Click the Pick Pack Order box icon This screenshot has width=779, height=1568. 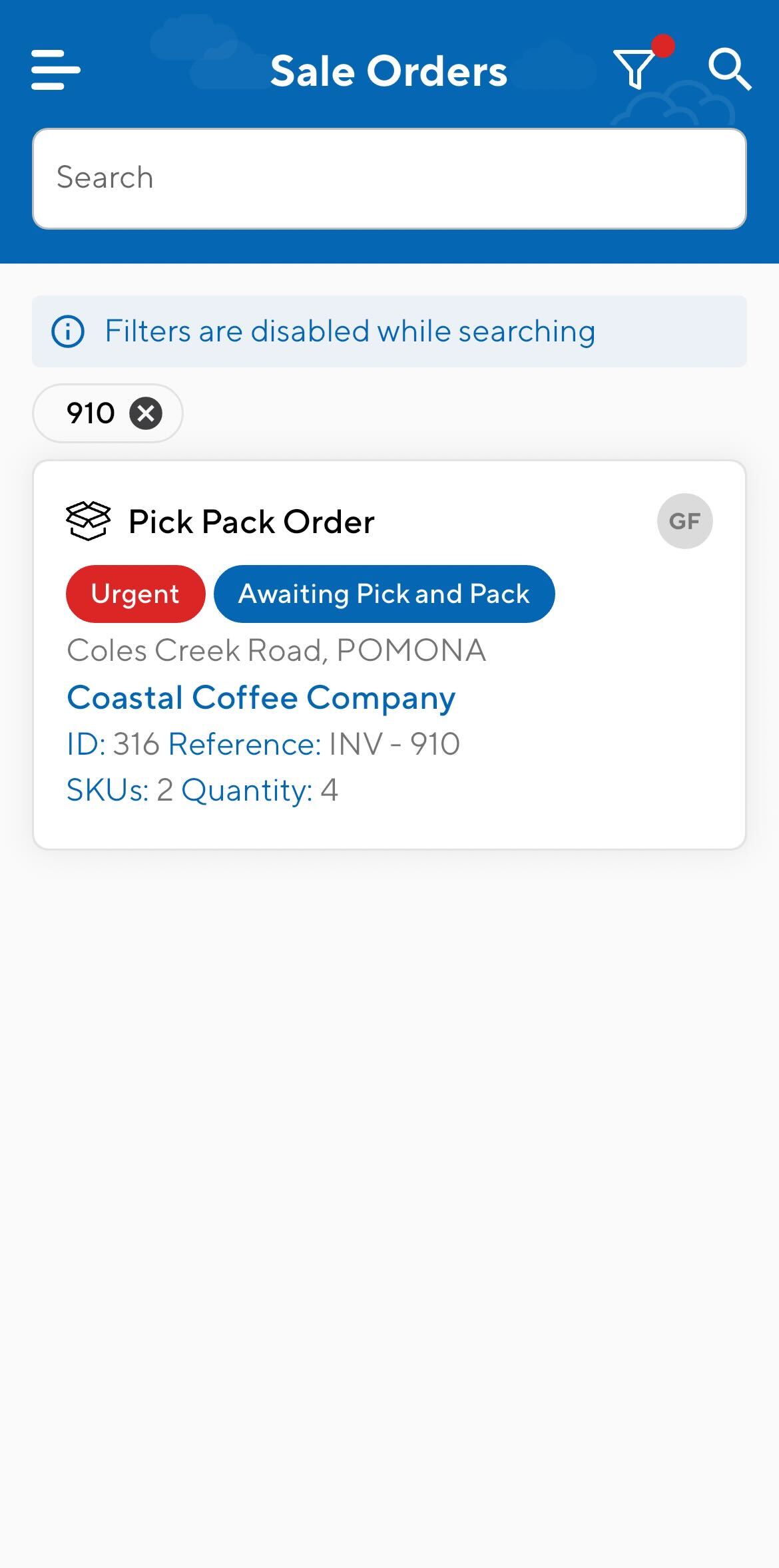89,521
